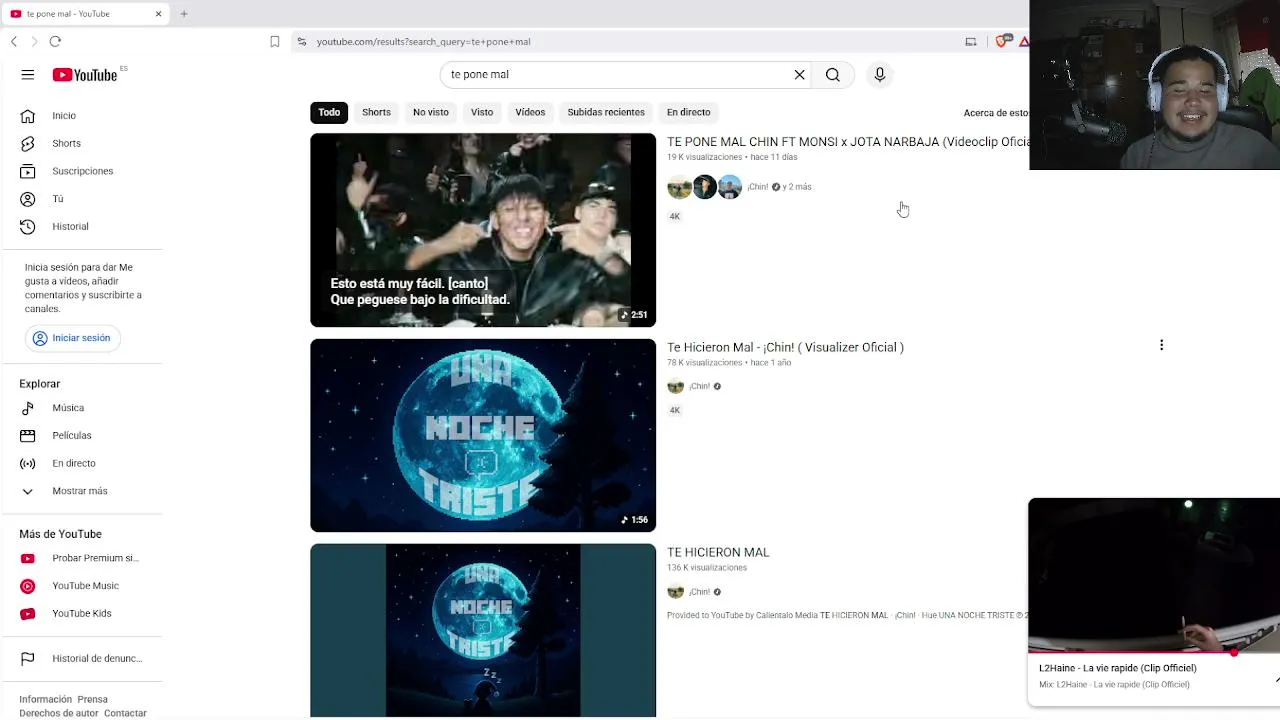Open the Derechos de autor link
This screenshot has width=1280, height=720.
click(59, 713)
